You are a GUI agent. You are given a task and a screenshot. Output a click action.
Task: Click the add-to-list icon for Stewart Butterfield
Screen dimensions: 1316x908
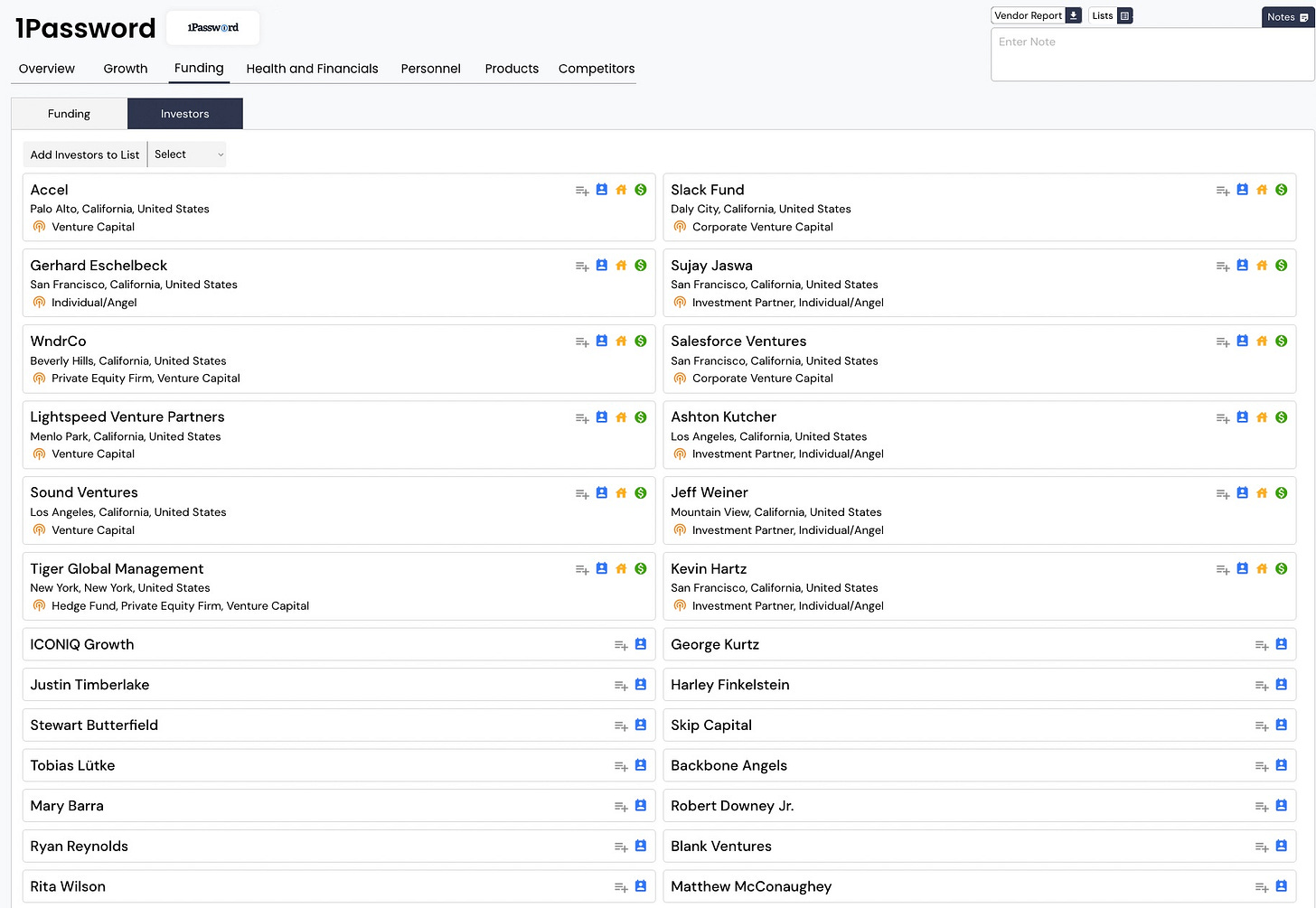click(x=621, y=726)
